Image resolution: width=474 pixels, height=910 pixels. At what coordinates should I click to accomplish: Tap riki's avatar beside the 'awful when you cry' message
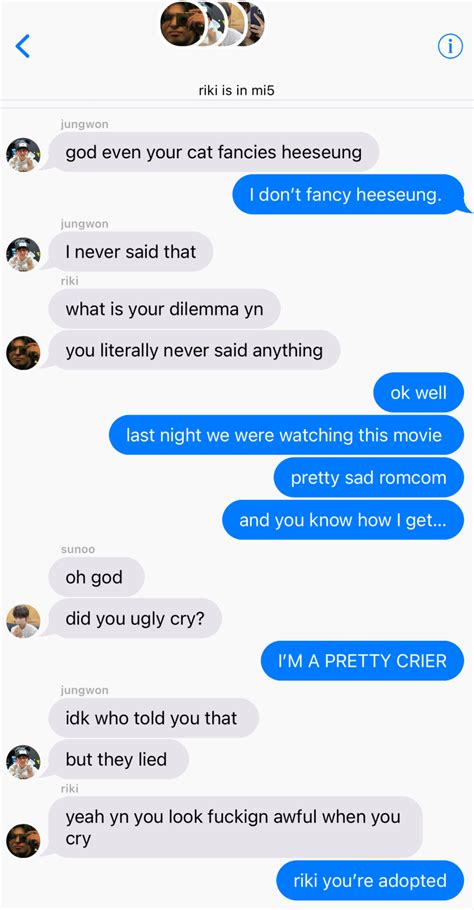coord(23,840)
